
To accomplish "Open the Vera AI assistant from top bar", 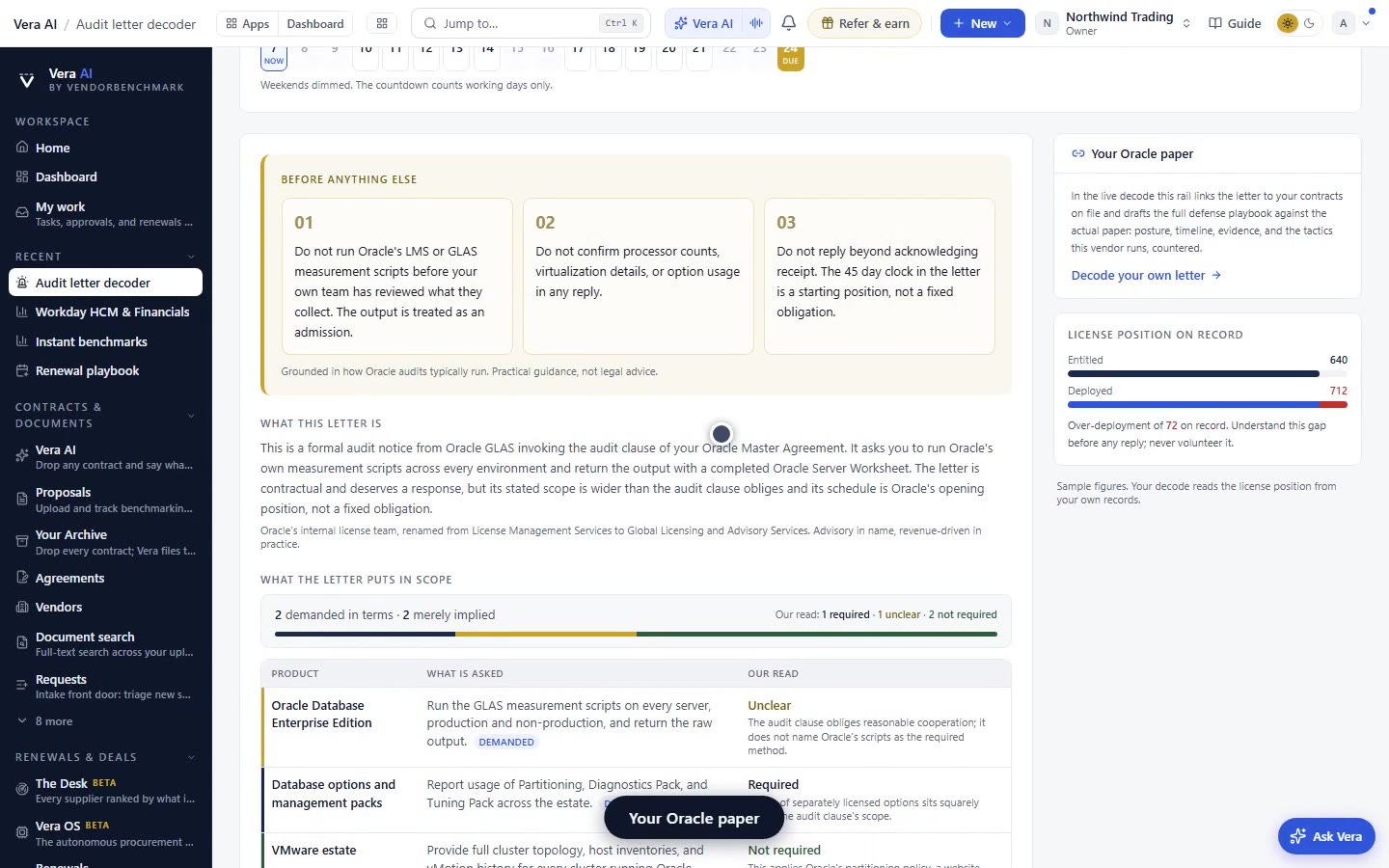I will [x=704, y=23].
